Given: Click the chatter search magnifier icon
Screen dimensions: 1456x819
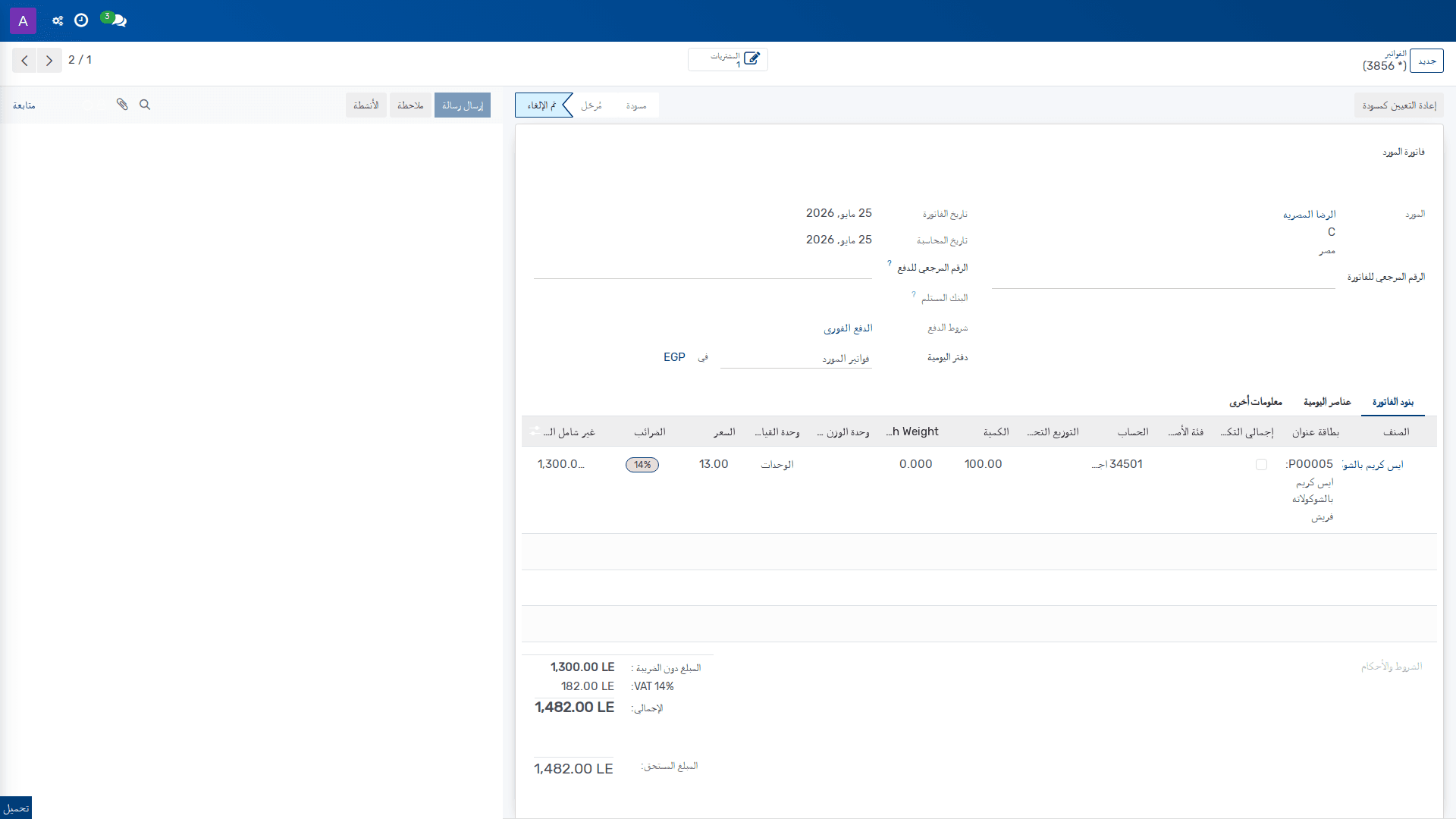Looking at the screenshot, I should [145, 105].
